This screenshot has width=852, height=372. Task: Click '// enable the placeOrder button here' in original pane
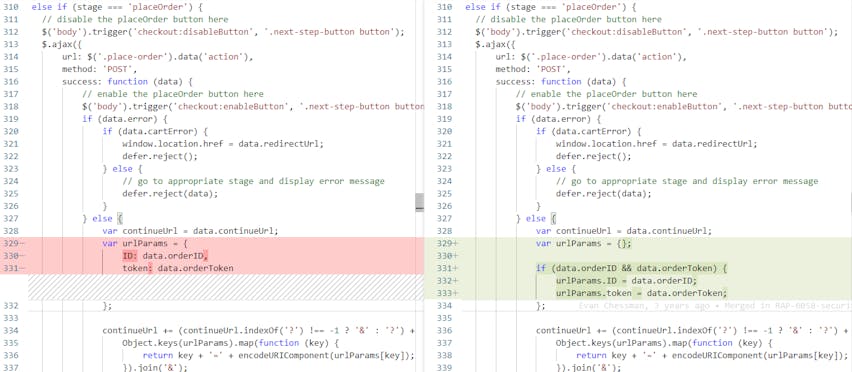click(173, 94)
